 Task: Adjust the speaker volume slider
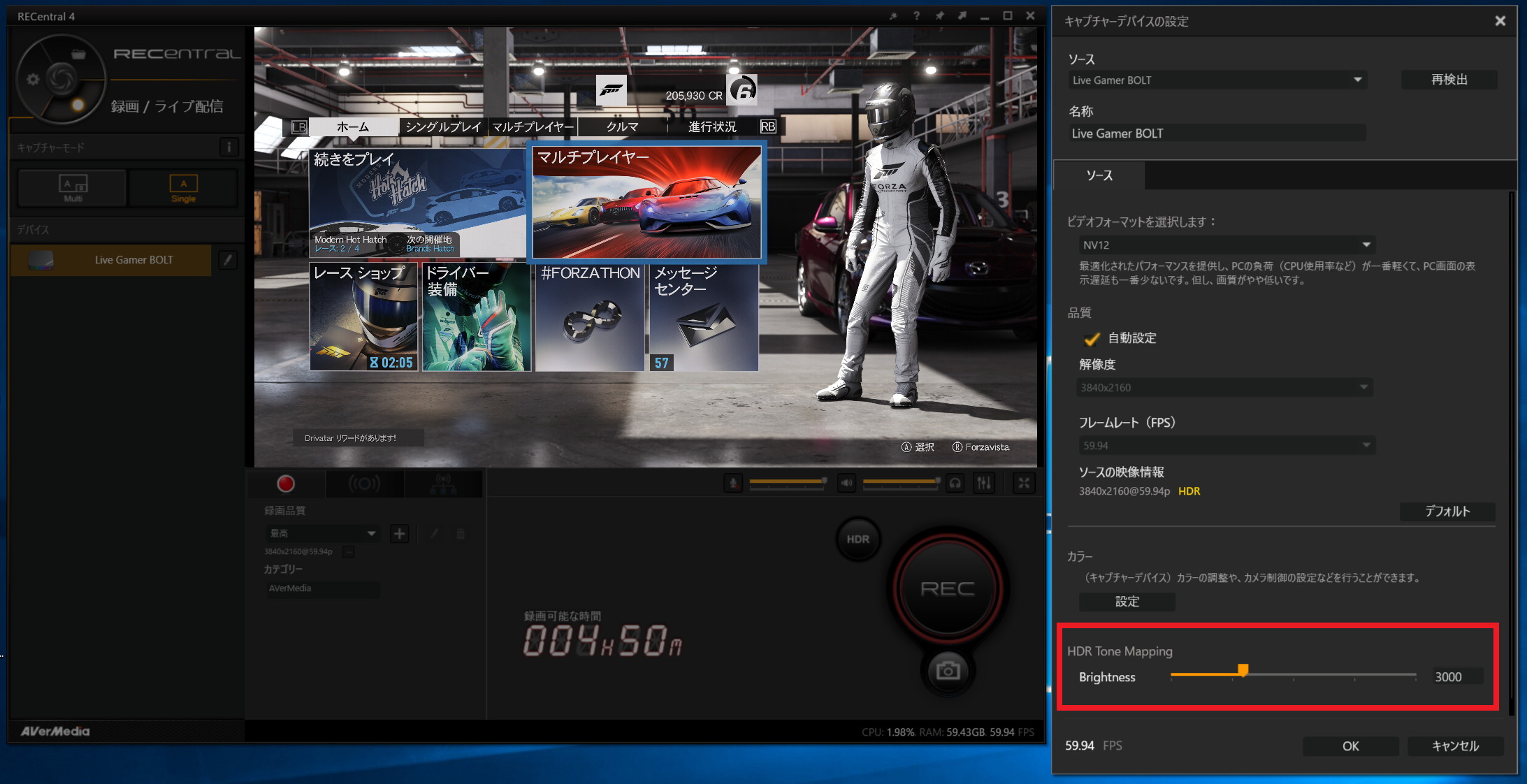[902, 481]
